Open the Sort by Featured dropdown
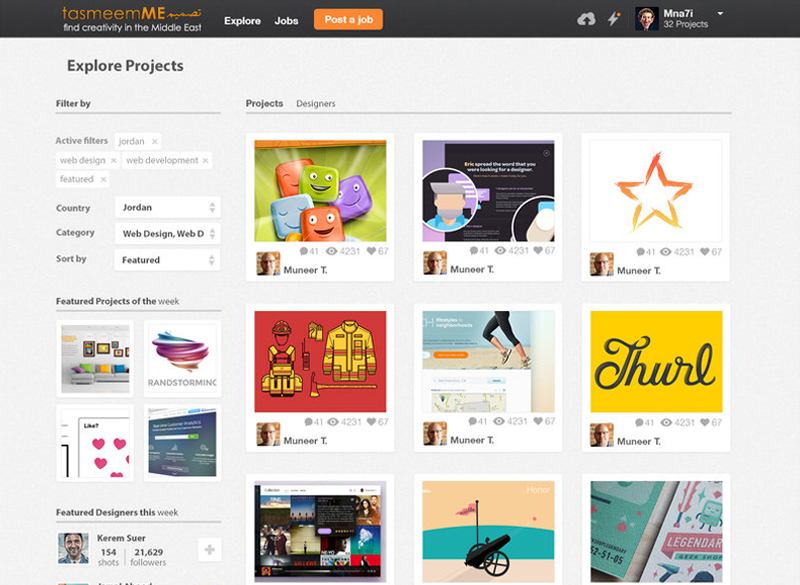The width and height of the screenshot is (800, 585). click(x=168, y=260)
